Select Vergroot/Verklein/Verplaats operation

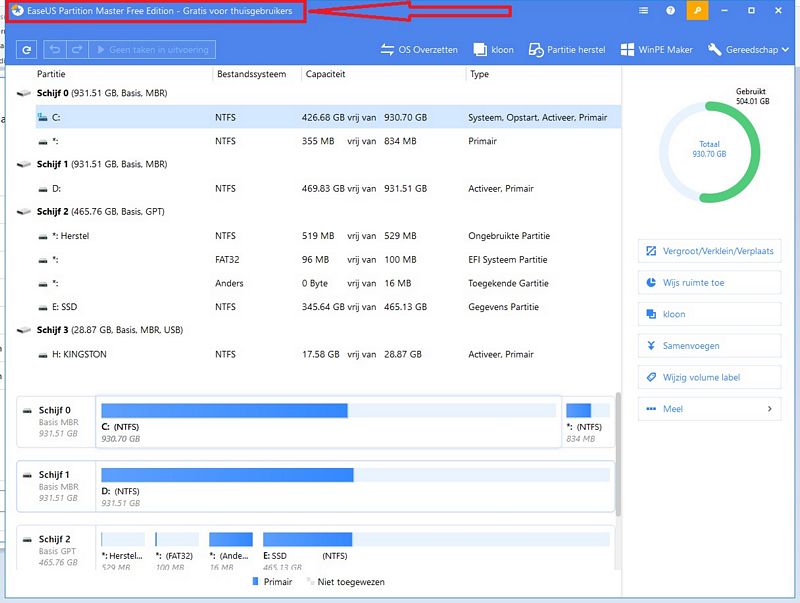(x=710, y=251)
